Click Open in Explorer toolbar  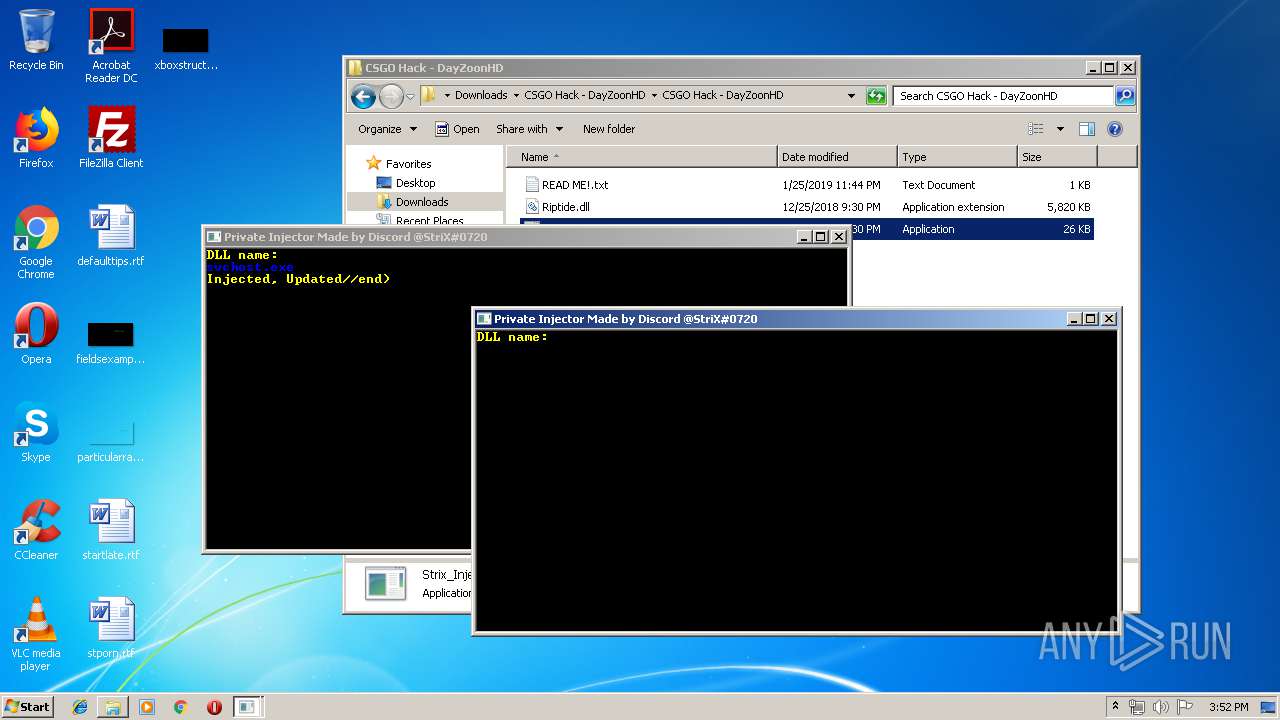[x=457, y=129]
